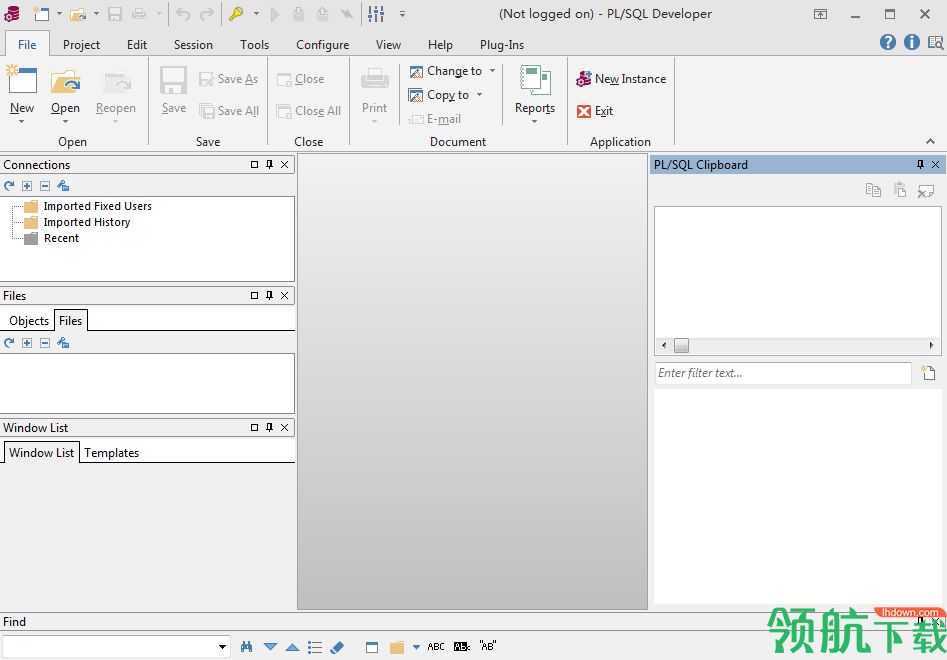Click the binoculars Find icon
This screenshot has height=660, width=947.
coord(246,647)
